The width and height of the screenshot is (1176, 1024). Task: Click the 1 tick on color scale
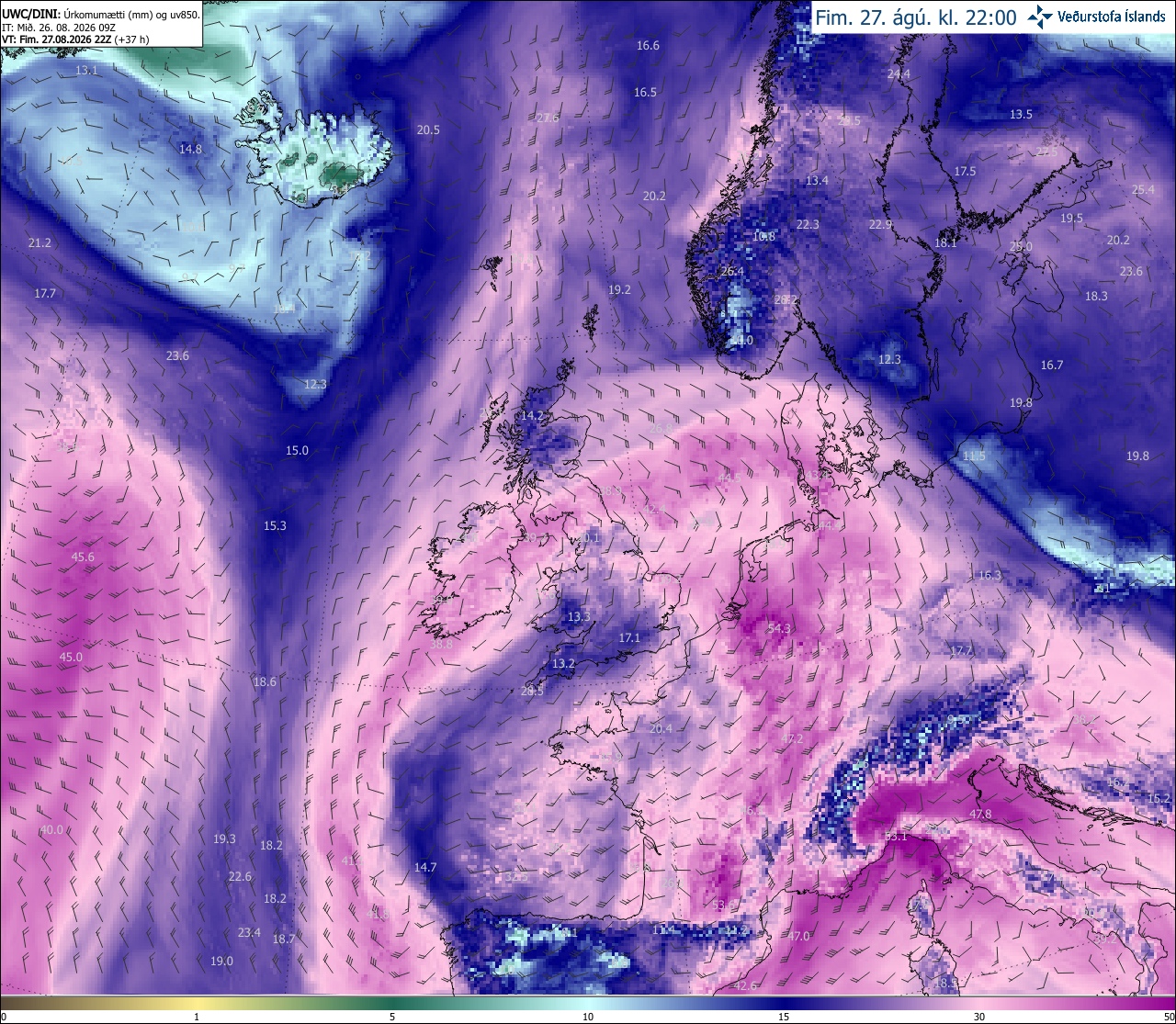(x=197, y=1017)
